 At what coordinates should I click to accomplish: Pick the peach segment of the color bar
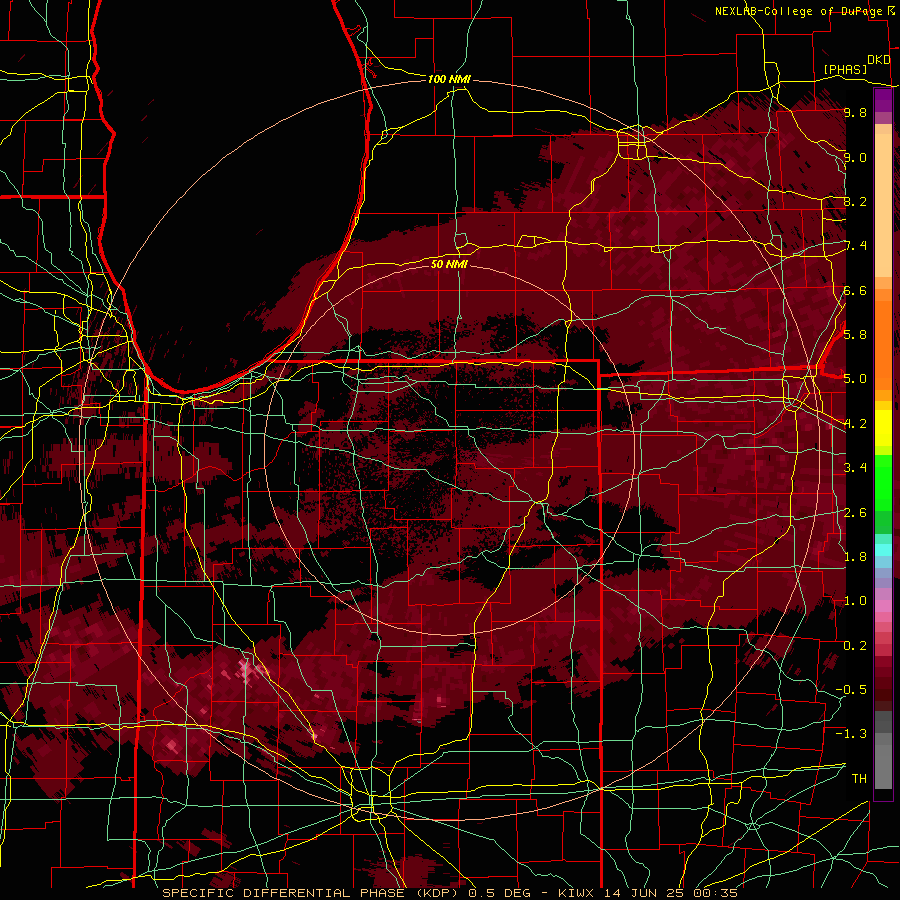883,205
